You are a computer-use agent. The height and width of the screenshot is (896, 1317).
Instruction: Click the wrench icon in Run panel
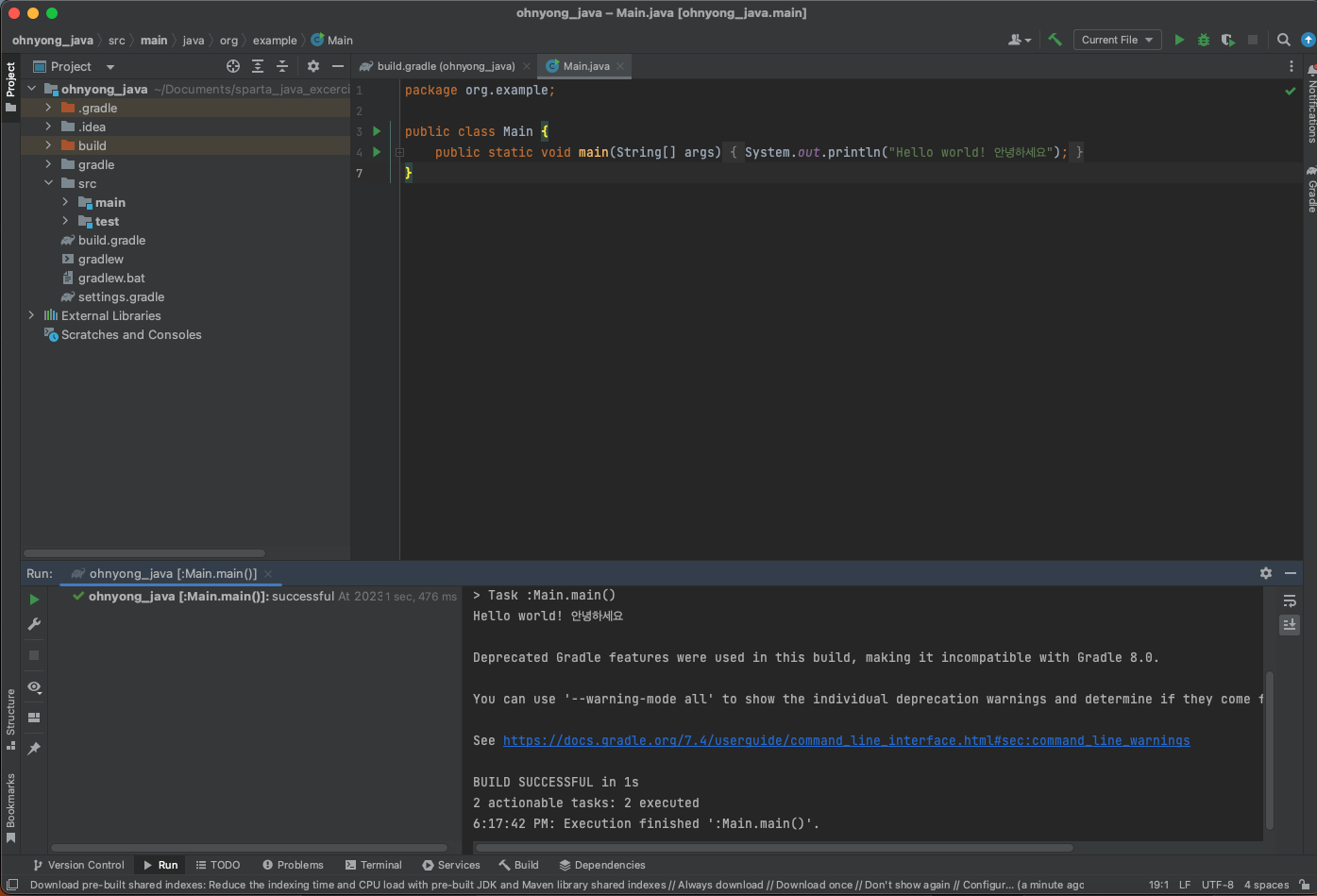click(34, 624)
